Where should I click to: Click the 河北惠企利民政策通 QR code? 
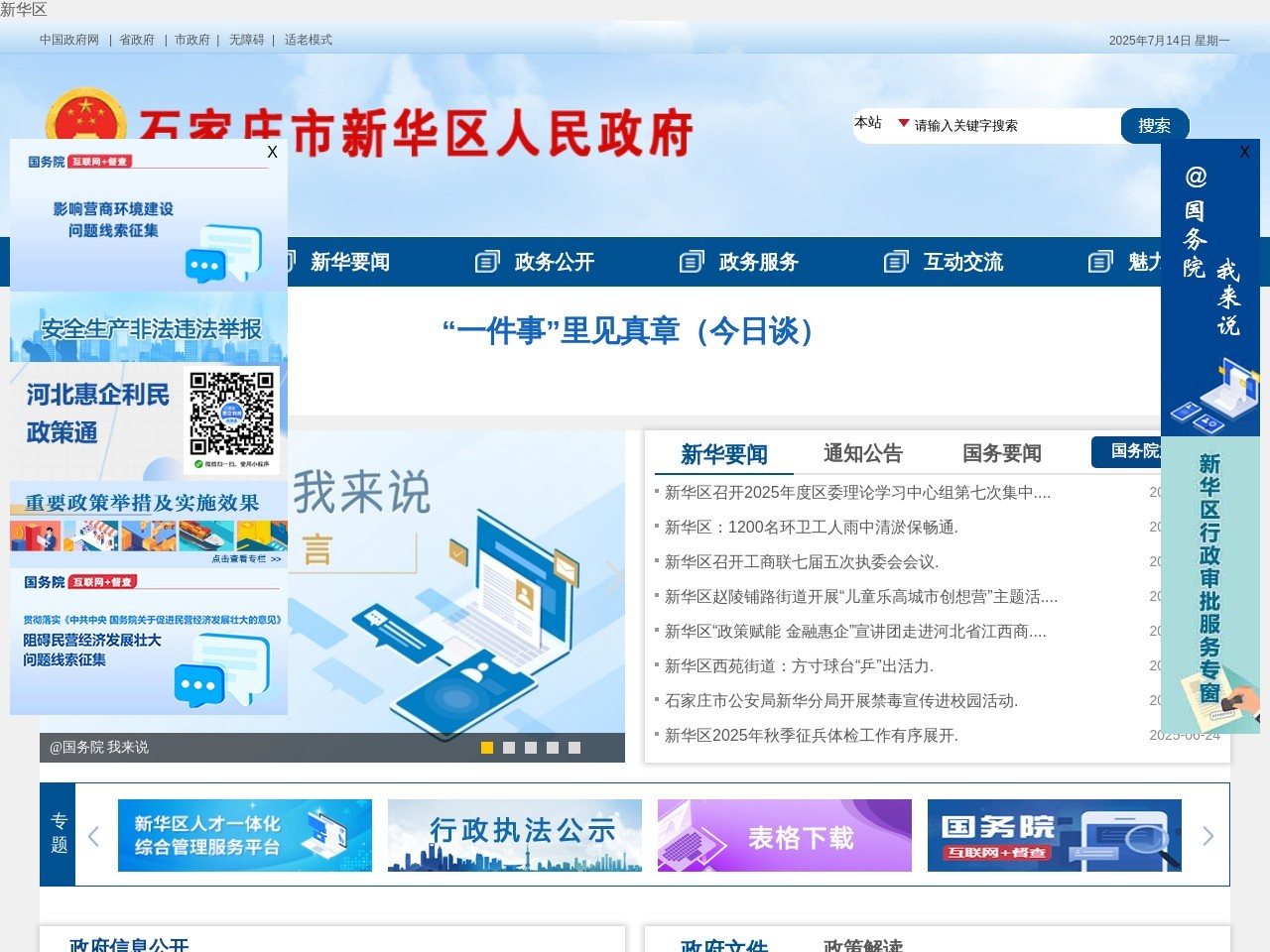[x=232, y=415]
